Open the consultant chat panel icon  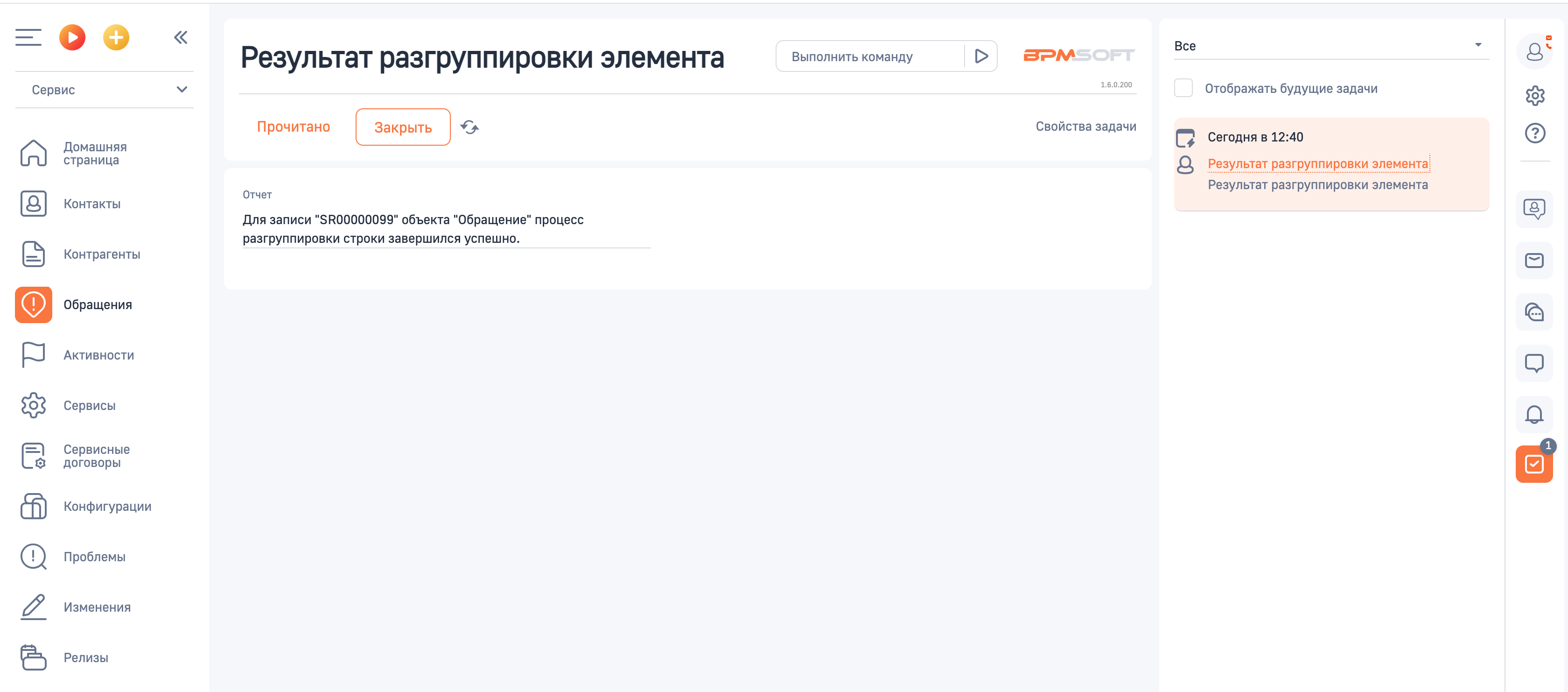click(1534, 209)
